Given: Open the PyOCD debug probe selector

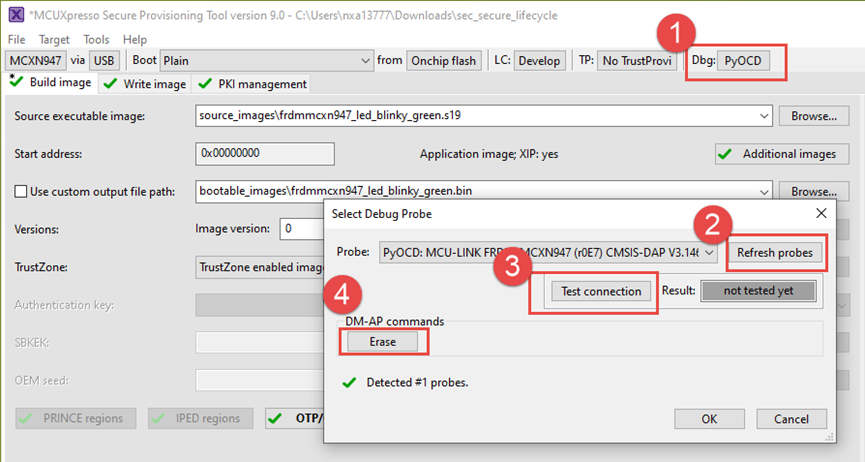Looking at the screenshot, I should click(743, 61).
